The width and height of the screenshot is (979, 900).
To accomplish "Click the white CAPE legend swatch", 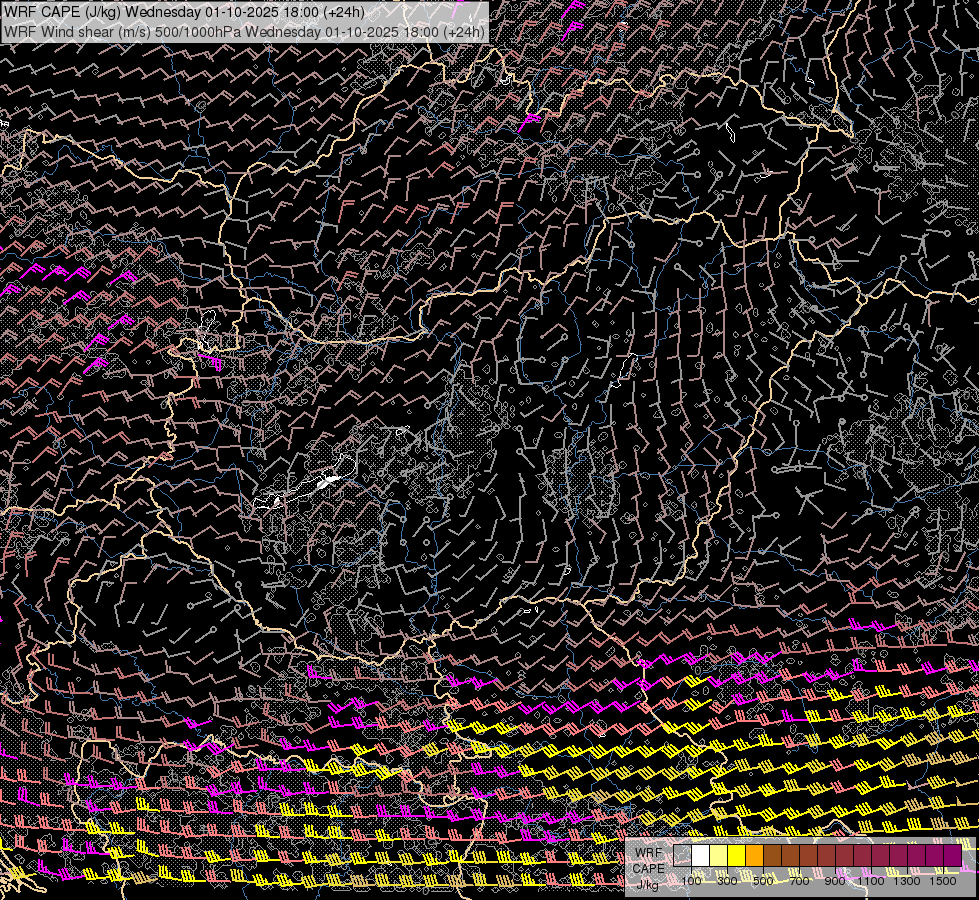I will tap(701, 855).
